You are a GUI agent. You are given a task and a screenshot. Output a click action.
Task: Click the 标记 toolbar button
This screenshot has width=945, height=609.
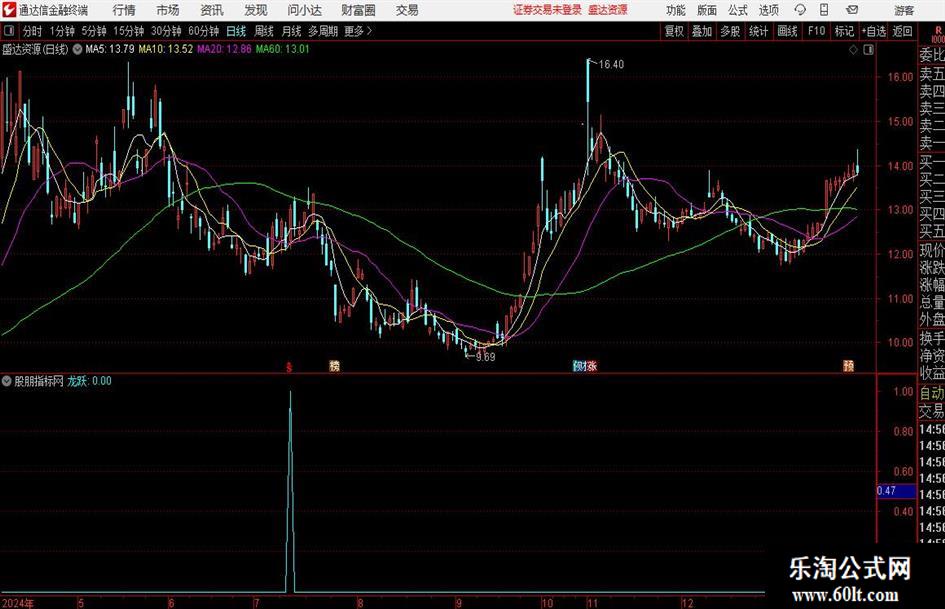844,31
